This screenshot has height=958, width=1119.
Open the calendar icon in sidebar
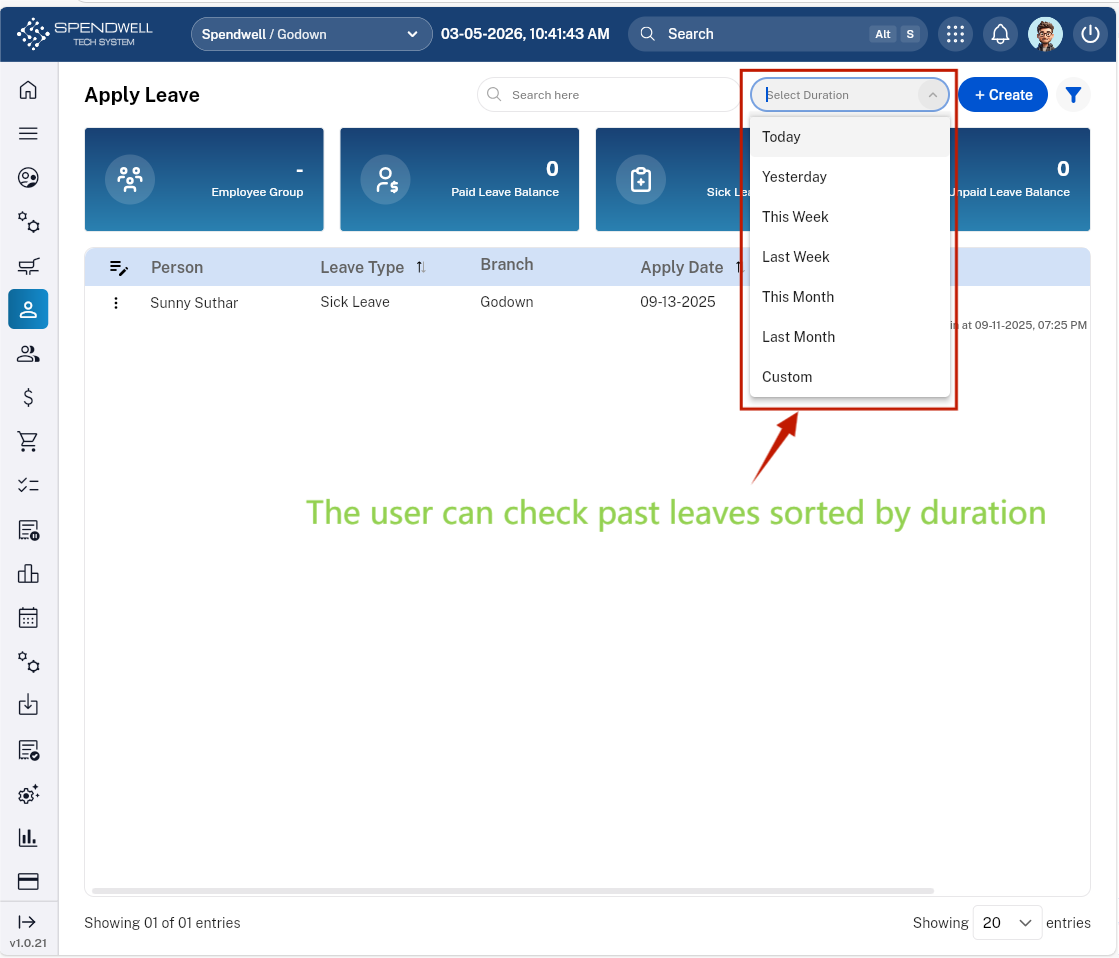[28, 617]
